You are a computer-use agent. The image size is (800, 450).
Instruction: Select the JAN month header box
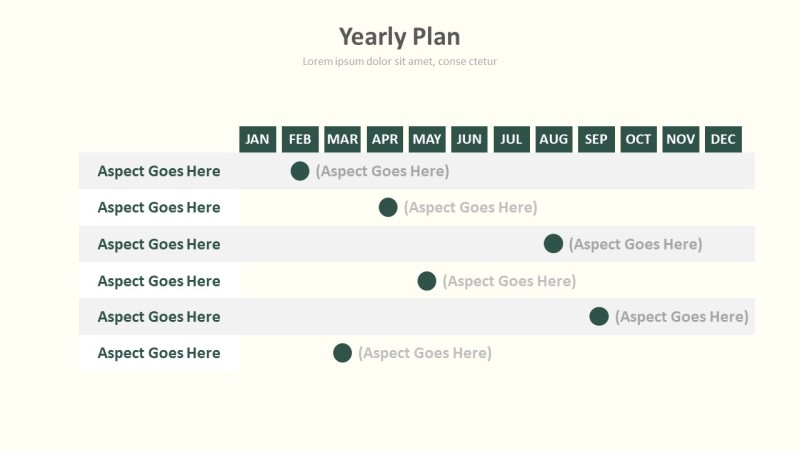258,139
